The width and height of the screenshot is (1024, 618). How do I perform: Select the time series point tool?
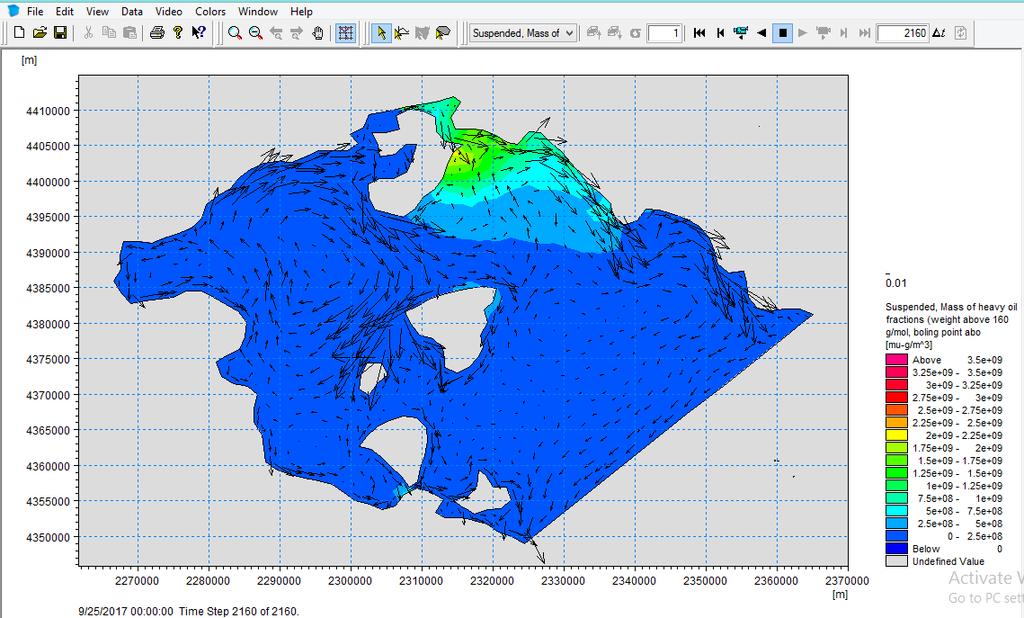[x=402, y=33]
